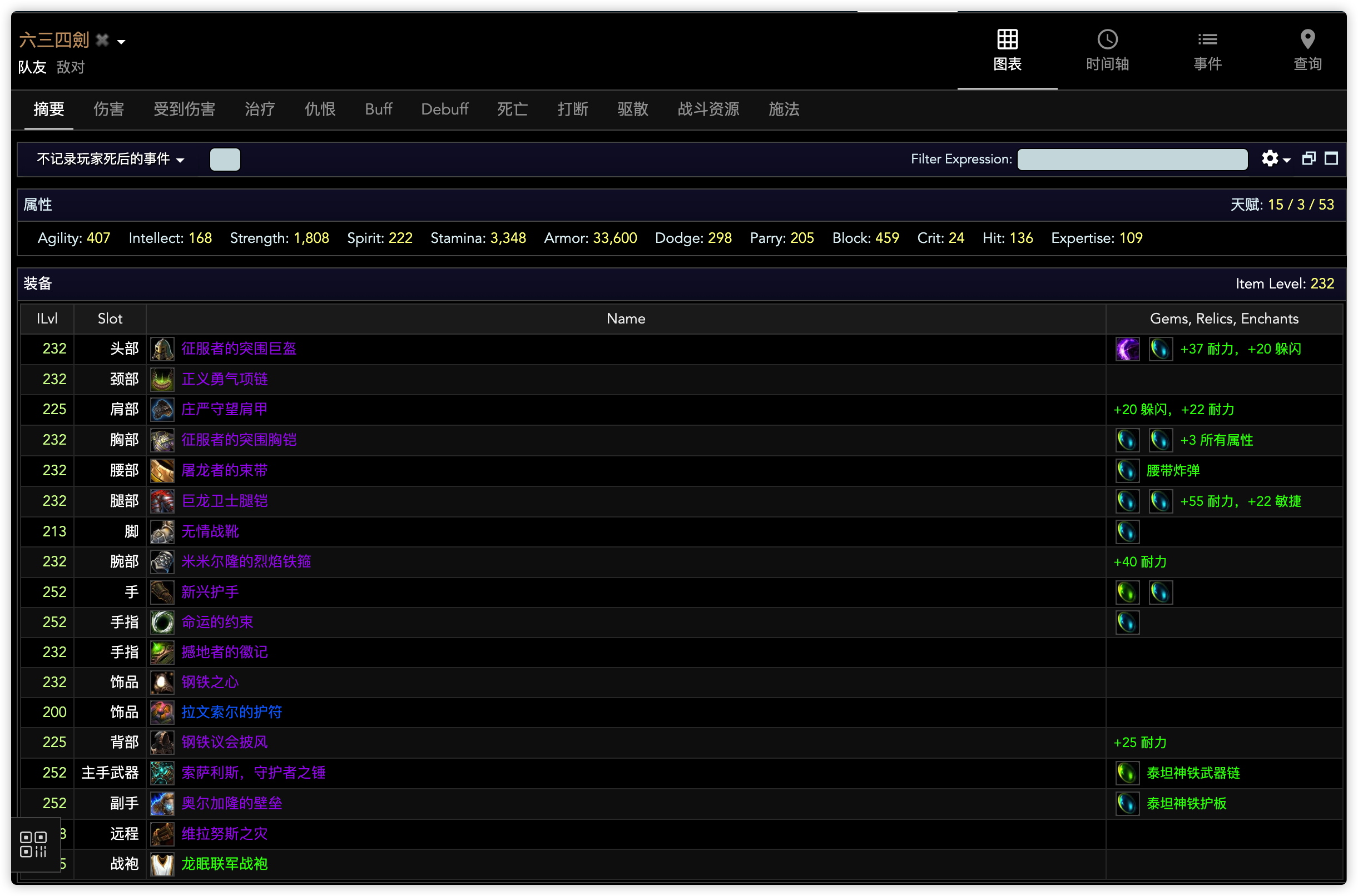Open the Debuff tab

tap(444, 109)
